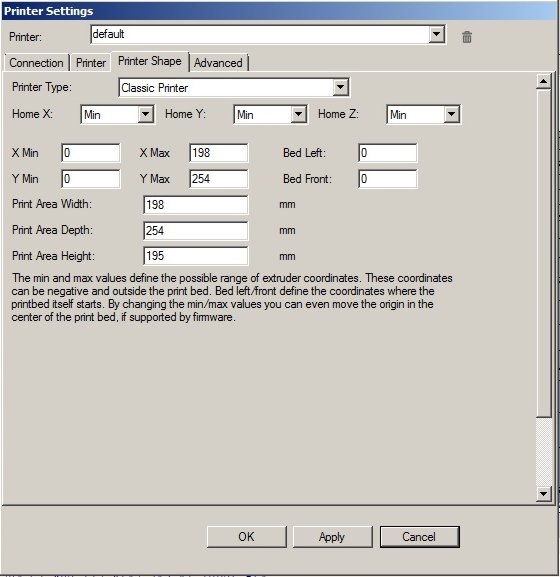
Task: Focus the Y Max value field
Action: [219, 179]
